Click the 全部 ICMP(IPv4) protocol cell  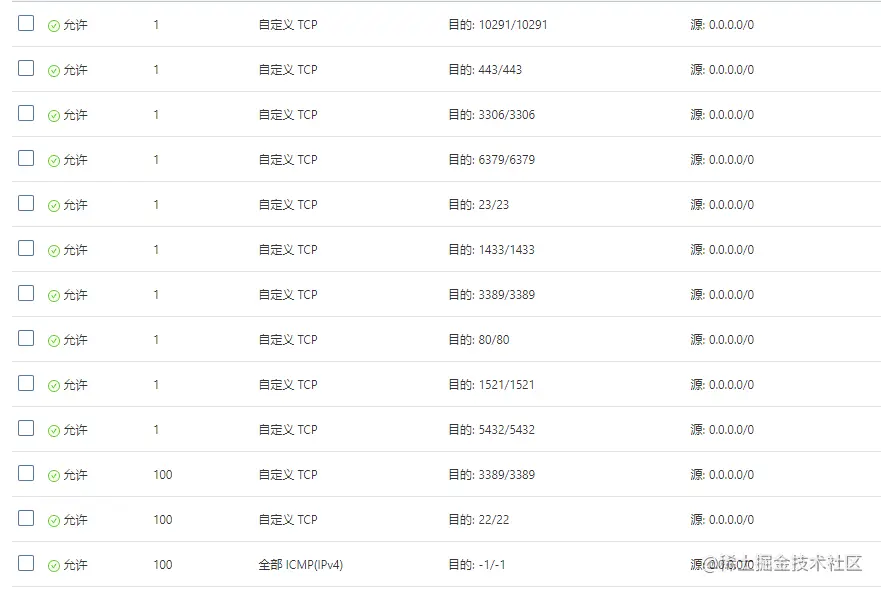[x=301, y=564]
